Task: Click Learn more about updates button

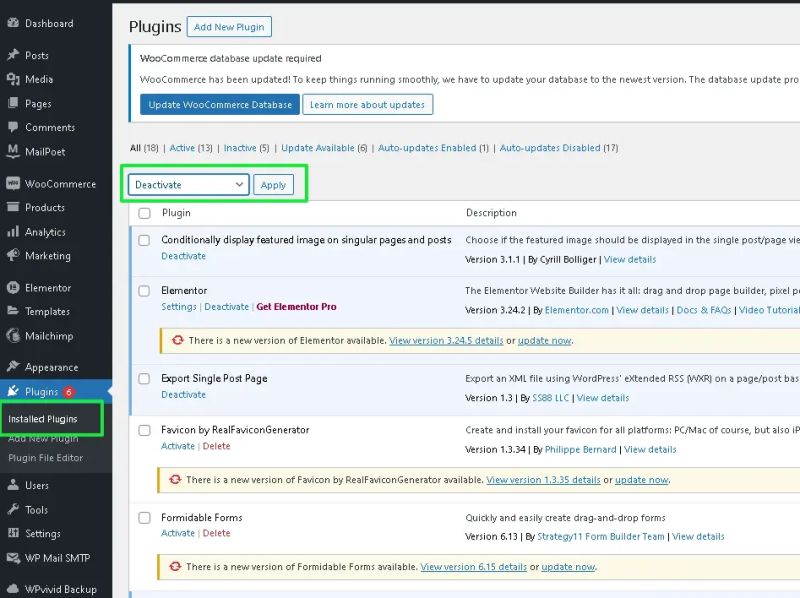Action: click(x=367, y=105)
